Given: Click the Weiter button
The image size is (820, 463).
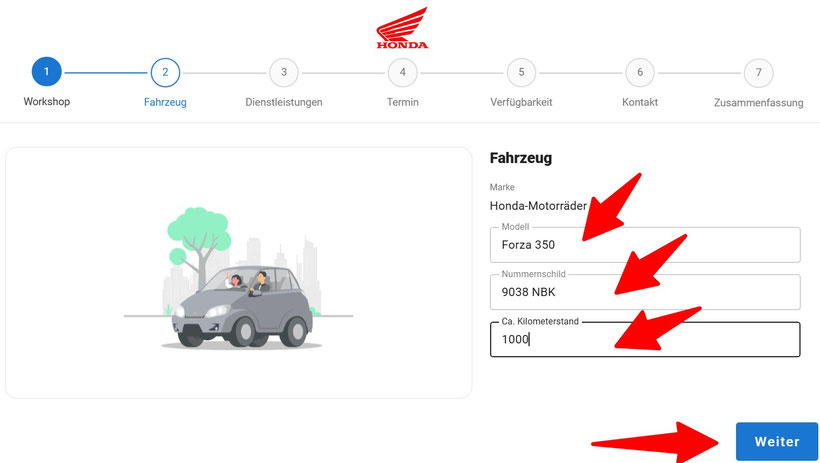Looking at the screenshot, I should [x=777, y=442].
